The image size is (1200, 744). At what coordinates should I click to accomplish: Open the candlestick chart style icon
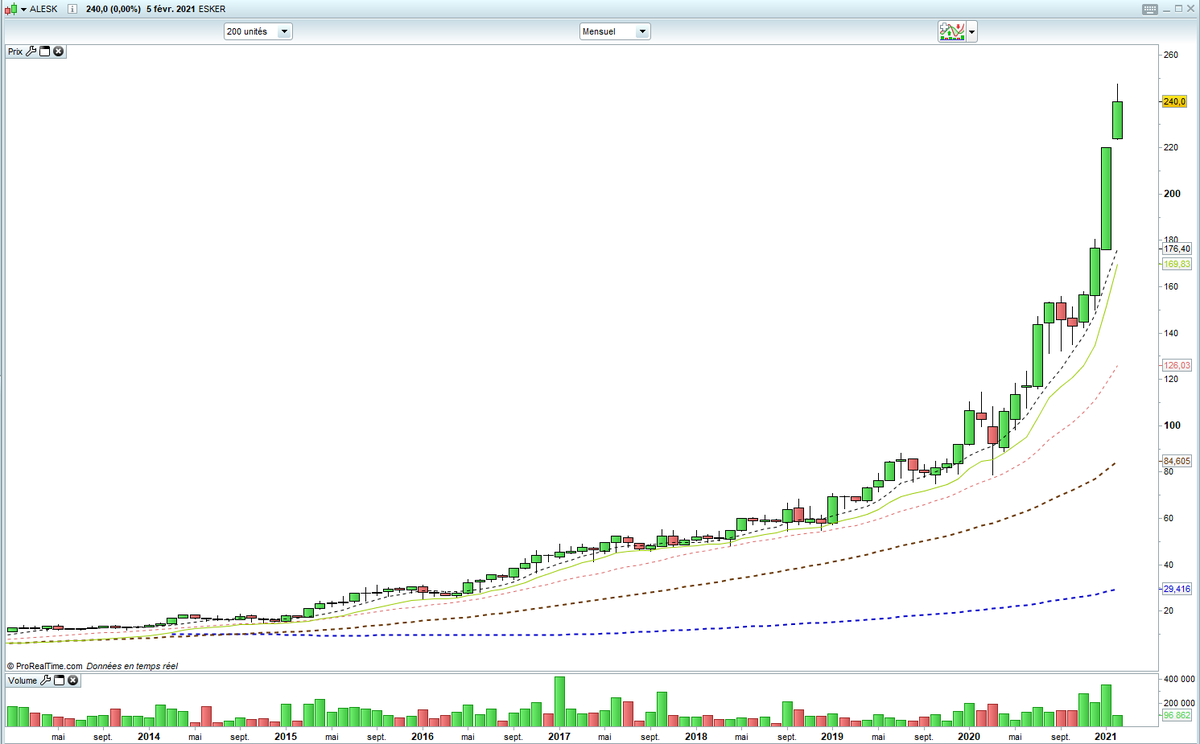[x=10, y=9]
